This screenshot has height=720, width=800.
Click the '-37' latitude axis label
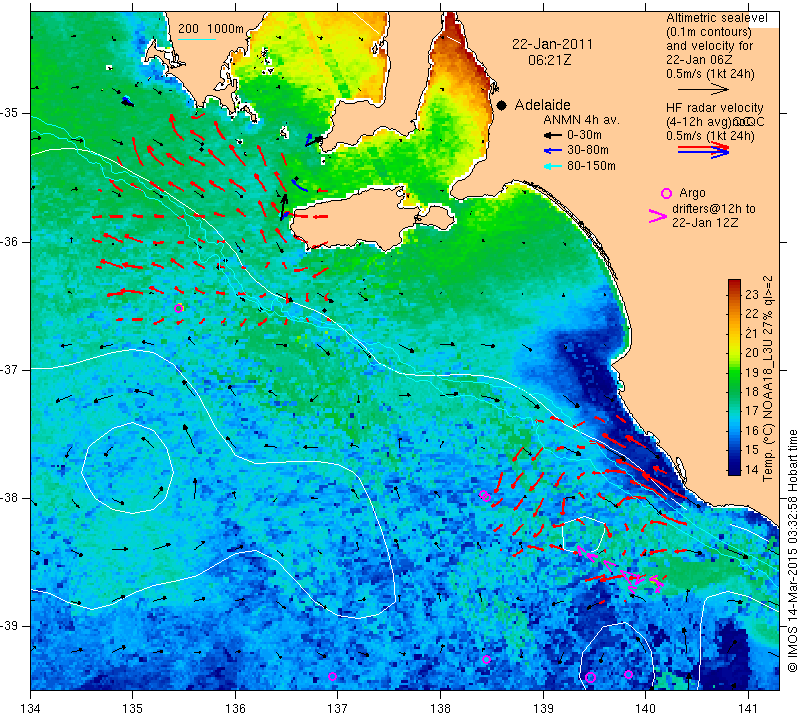point(10,369)
